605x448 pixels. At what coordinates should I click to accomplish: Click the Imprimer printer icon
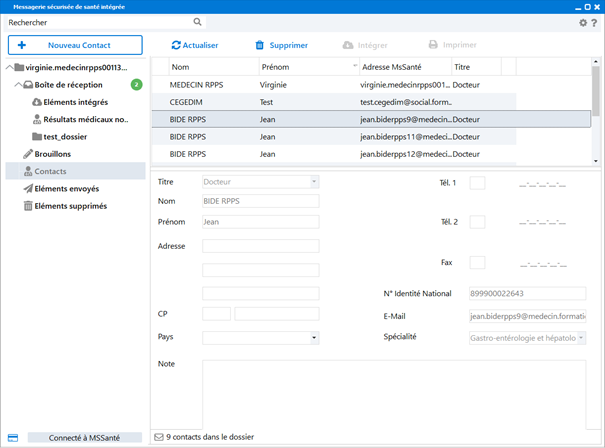[x=433, y=45]
